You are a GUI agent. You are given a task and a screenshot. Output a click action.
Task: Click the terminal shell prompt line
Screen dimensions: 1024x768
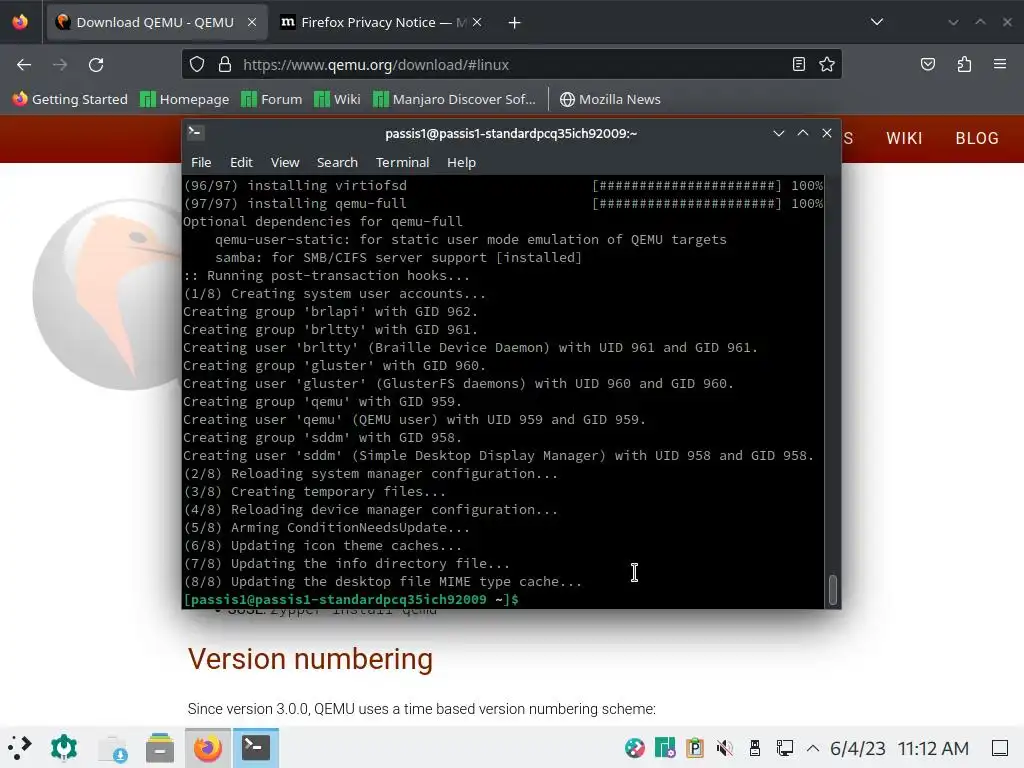click(x=351, y=599)
